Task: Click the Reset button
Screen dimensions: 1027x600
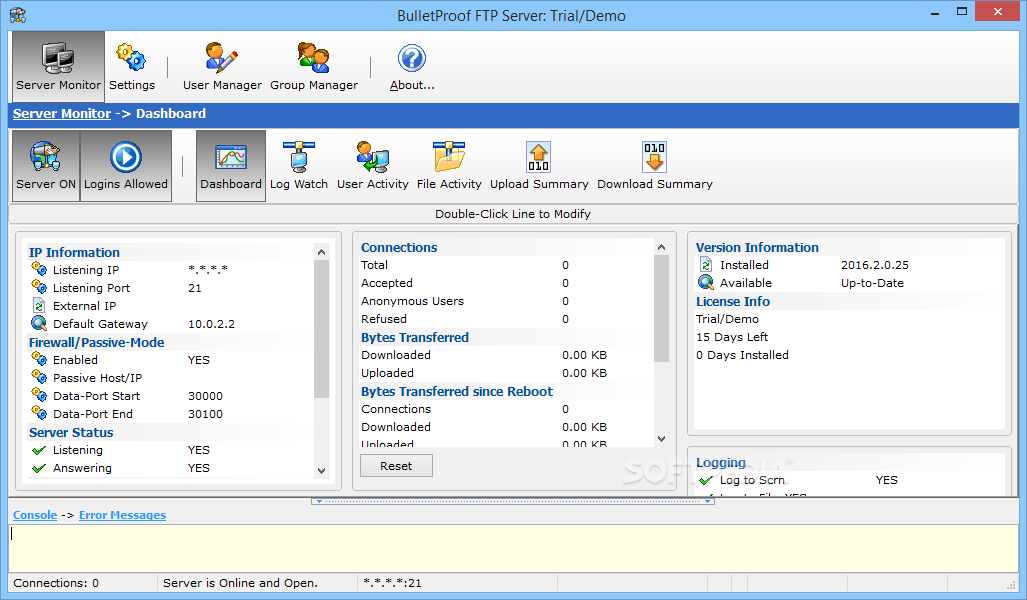Action: tap(396, 466)
